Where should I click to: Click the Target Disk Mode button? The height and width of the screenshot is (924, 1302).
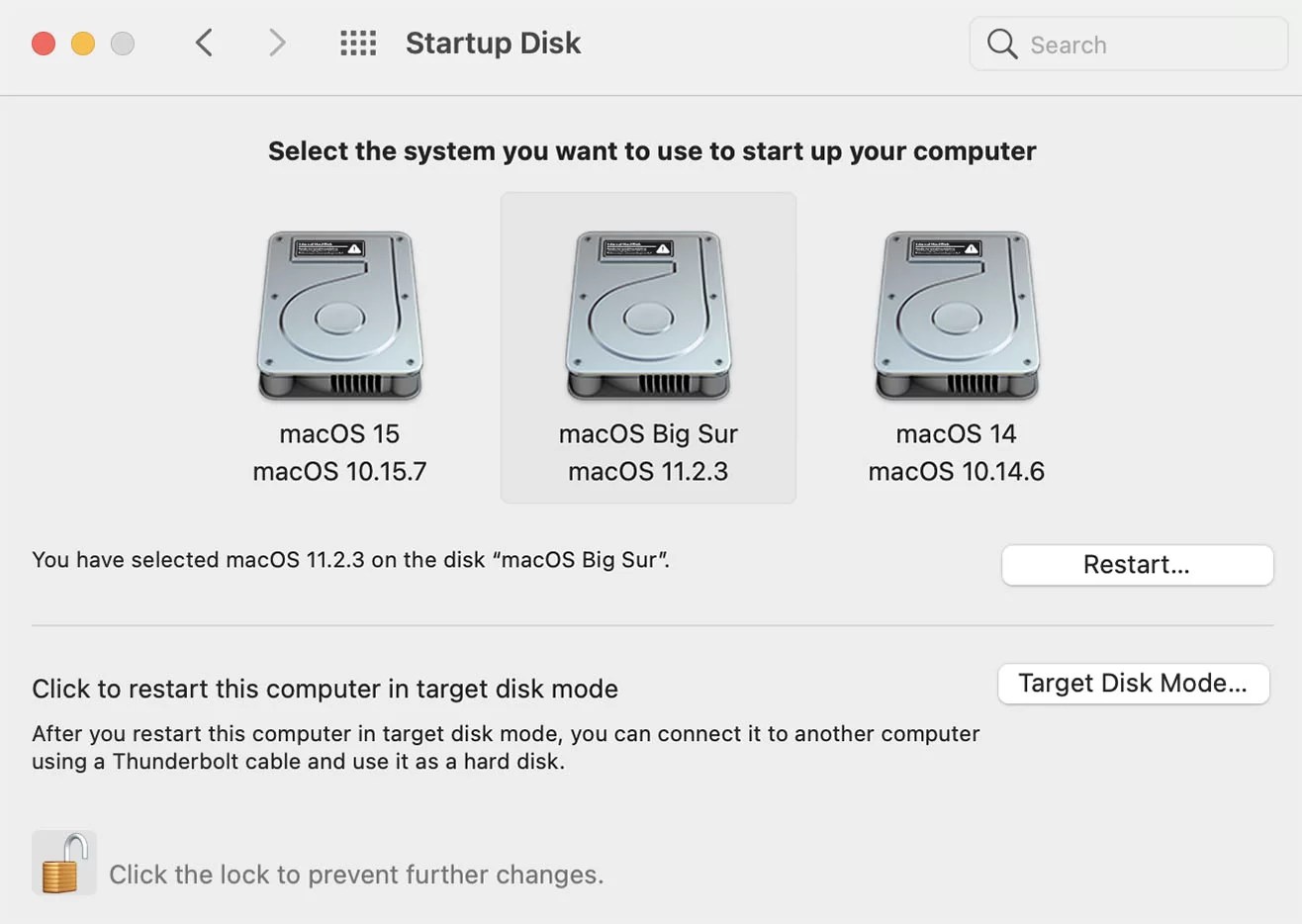pos(1133,684)
